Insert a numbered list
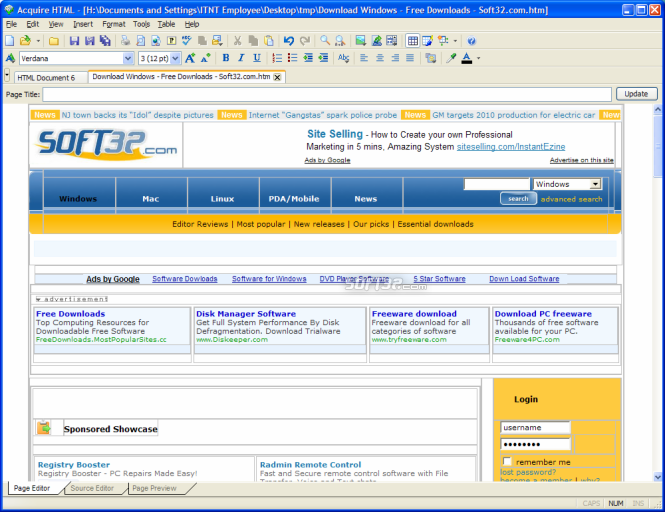This screenshot has height=512, width=665. click(x=277, y=58)
